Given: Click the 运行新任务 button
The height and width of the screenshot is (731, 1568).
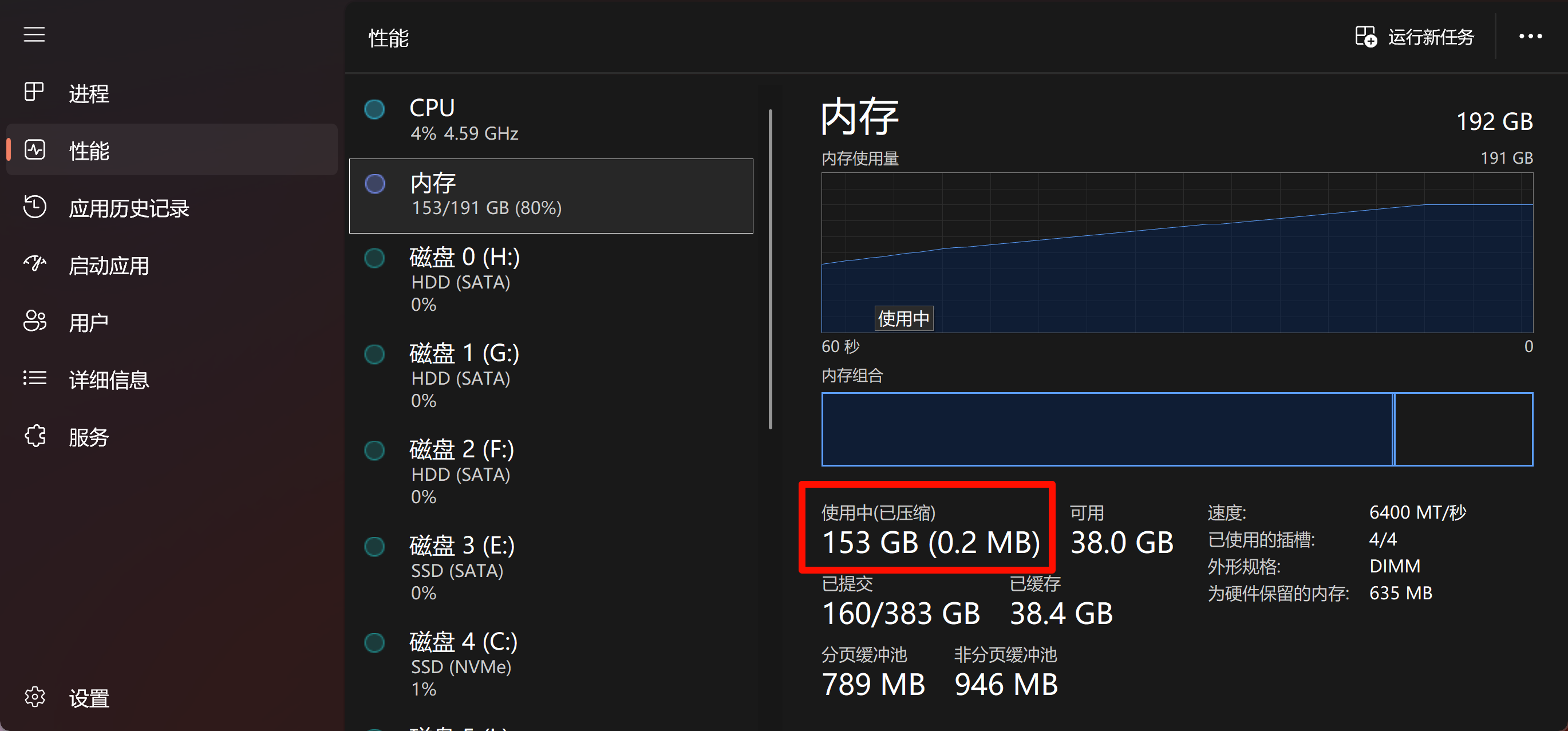Looking at the screenshot, I should point(1416,37).
